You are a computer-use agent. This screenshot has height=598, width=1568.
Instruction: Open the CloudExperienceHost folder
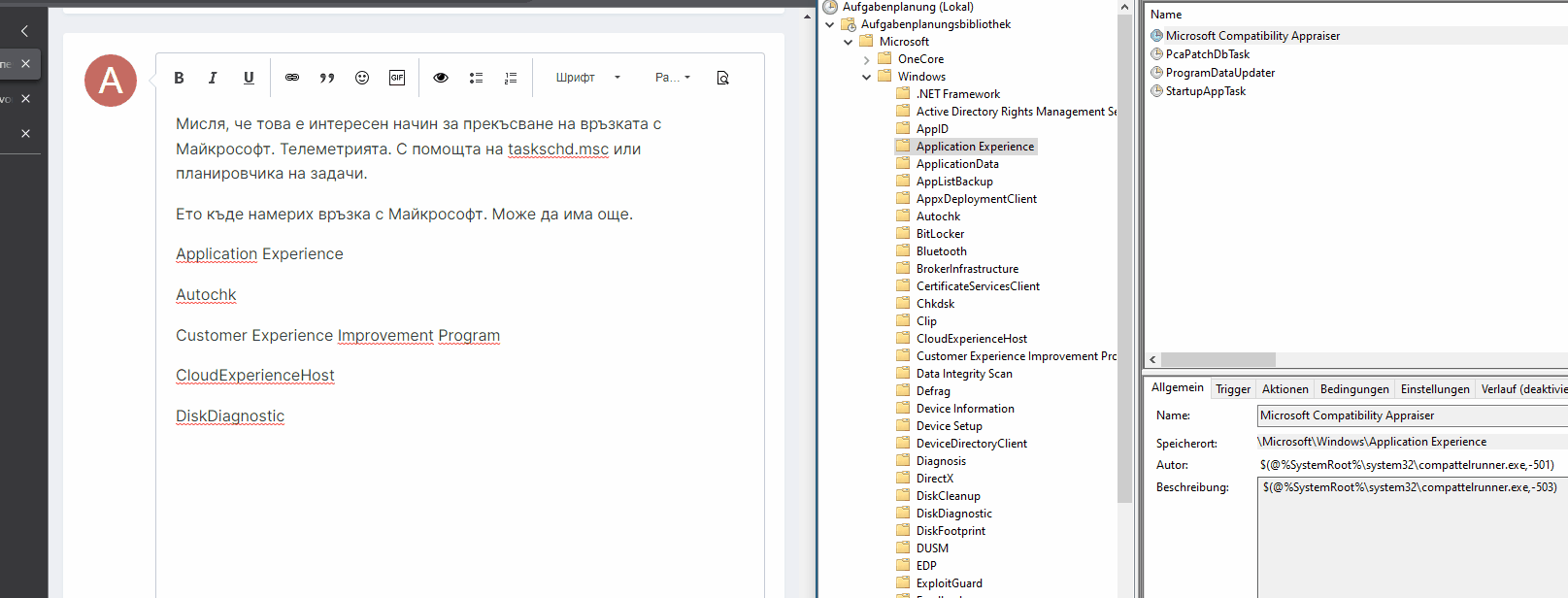972,339
